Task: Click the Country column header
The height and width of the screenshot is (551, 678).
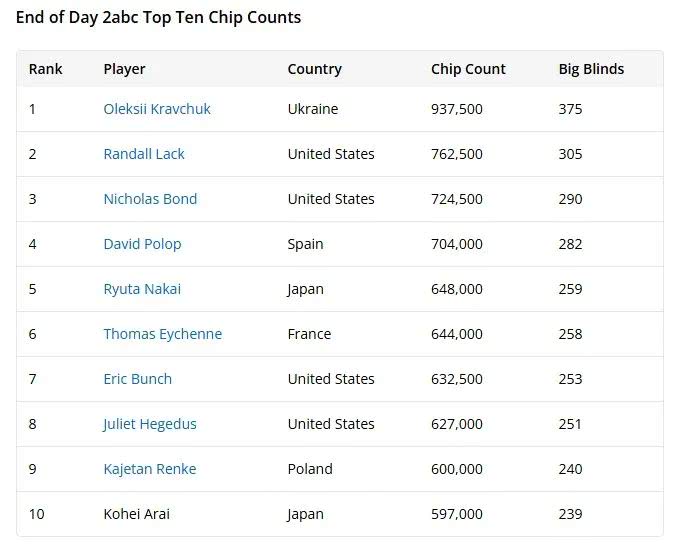Action: coord(314,69)
